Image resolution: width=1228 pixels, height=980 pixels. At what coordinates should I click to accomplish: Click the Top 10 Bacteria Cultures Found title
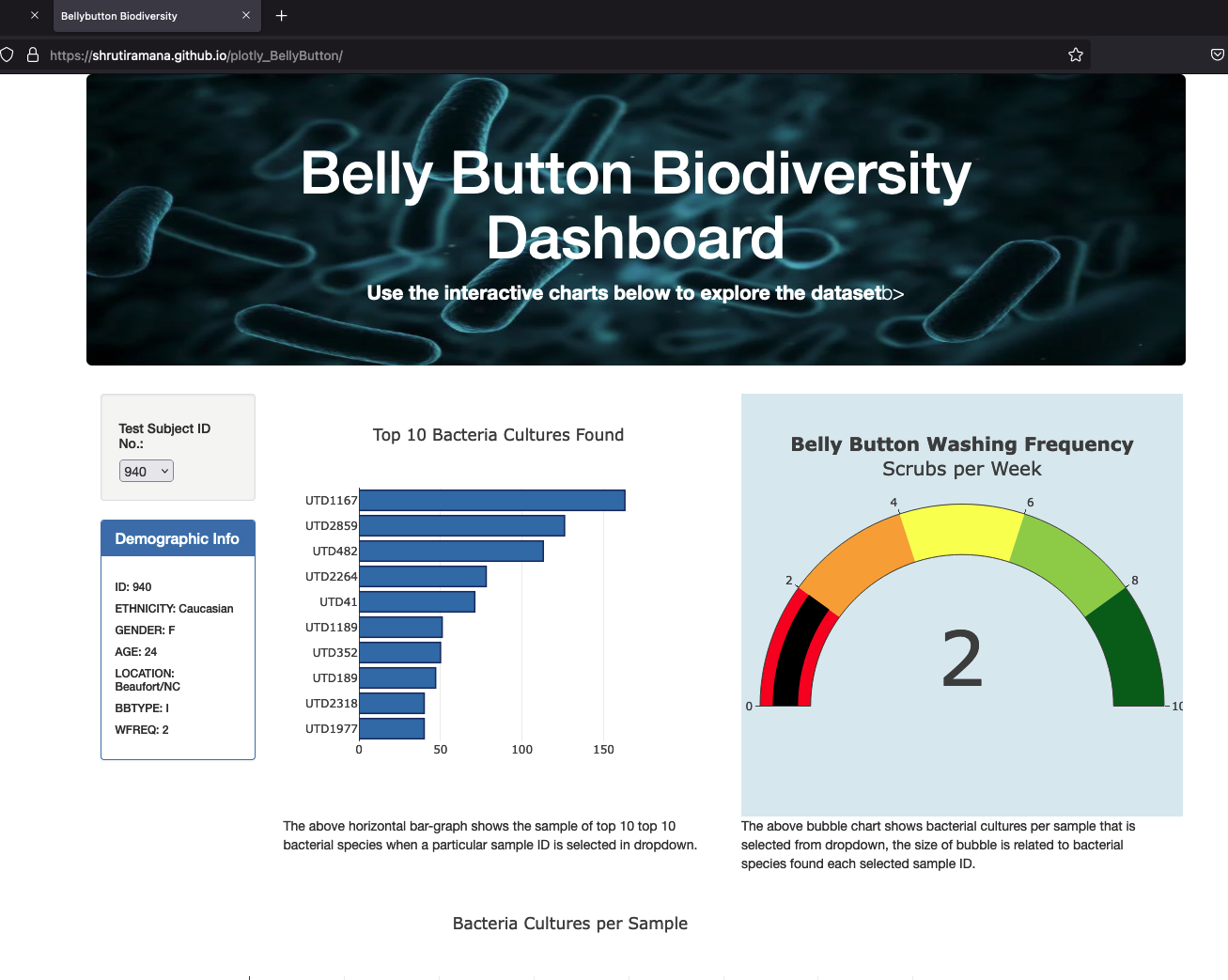click(x=498, y=435)
